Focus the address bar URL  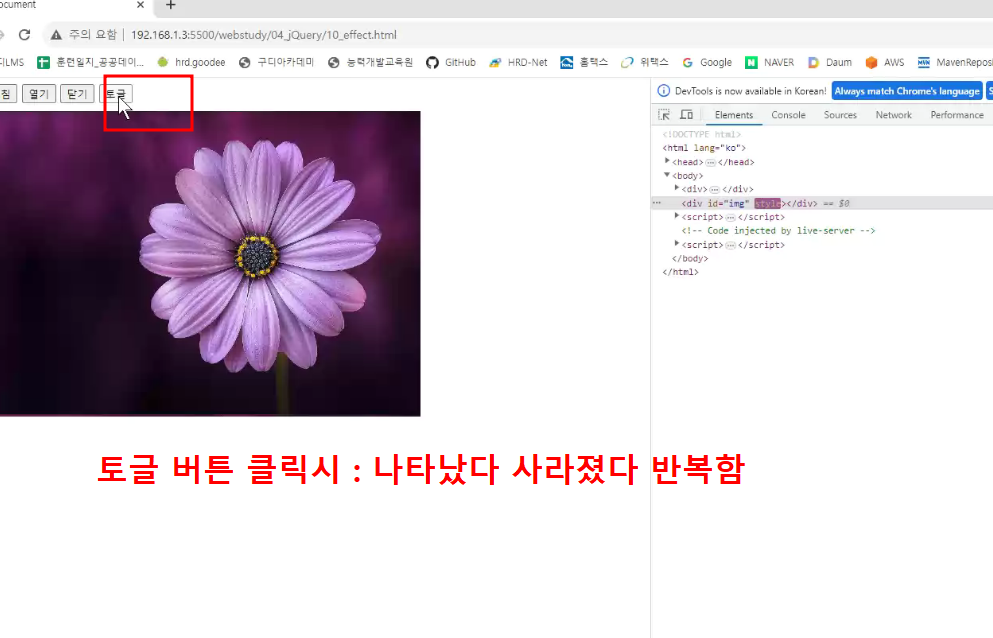[x=263, y=35]
